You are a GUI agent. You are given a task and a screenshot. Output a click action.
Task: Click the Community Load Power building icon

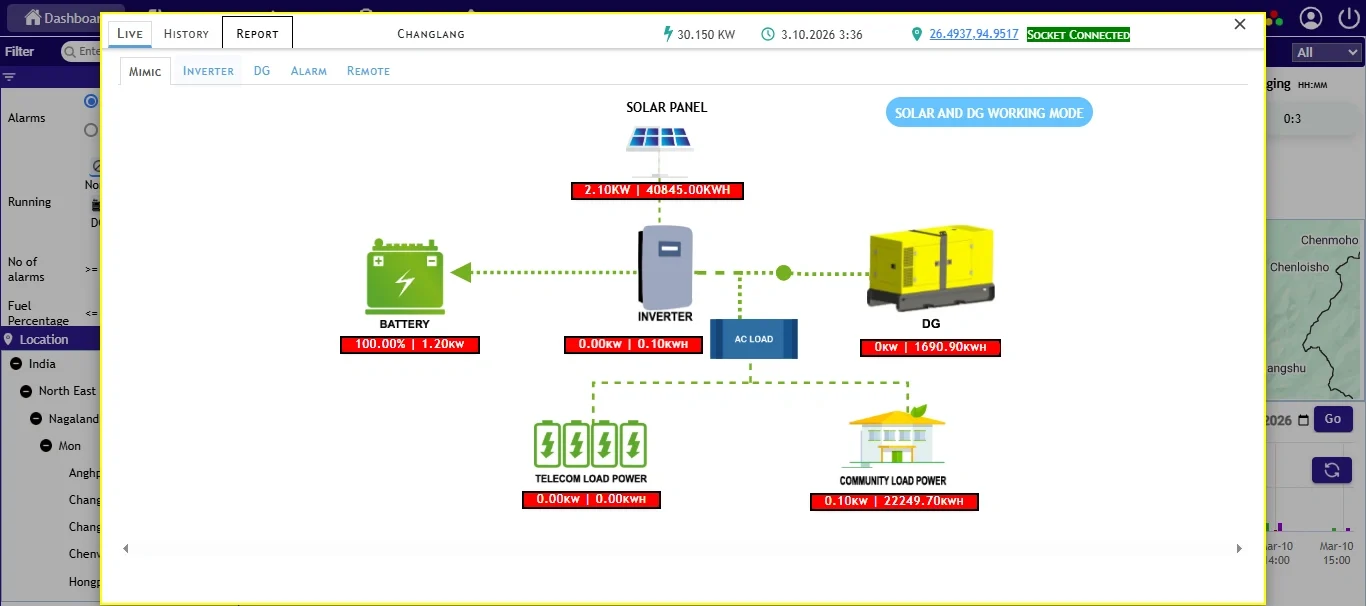pyautogui.click(x=893, y=438)
